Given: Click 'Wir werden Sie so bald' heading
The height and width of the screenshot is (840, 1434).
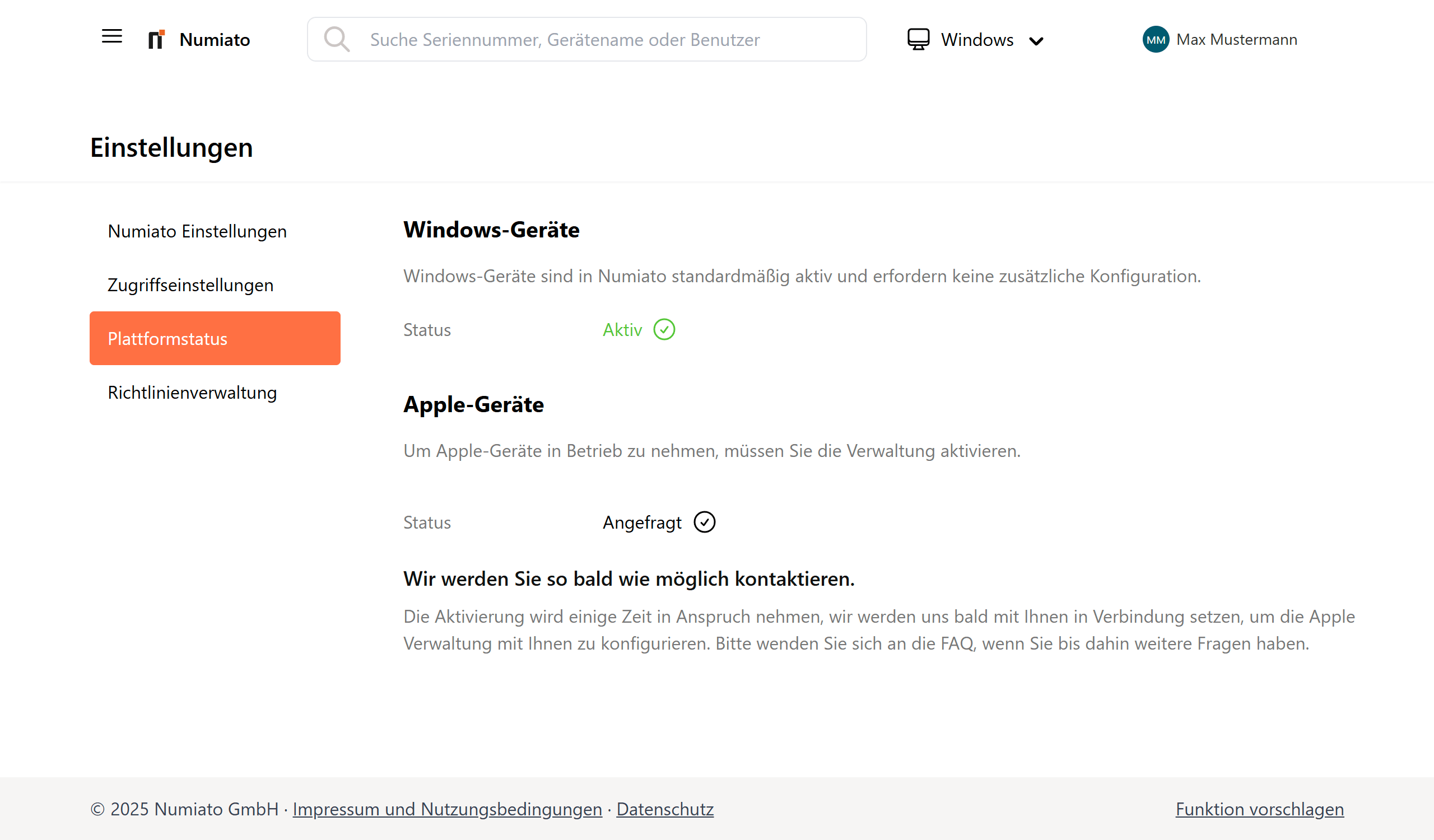Looking at the screenshot, I should (x=629, y=578).
